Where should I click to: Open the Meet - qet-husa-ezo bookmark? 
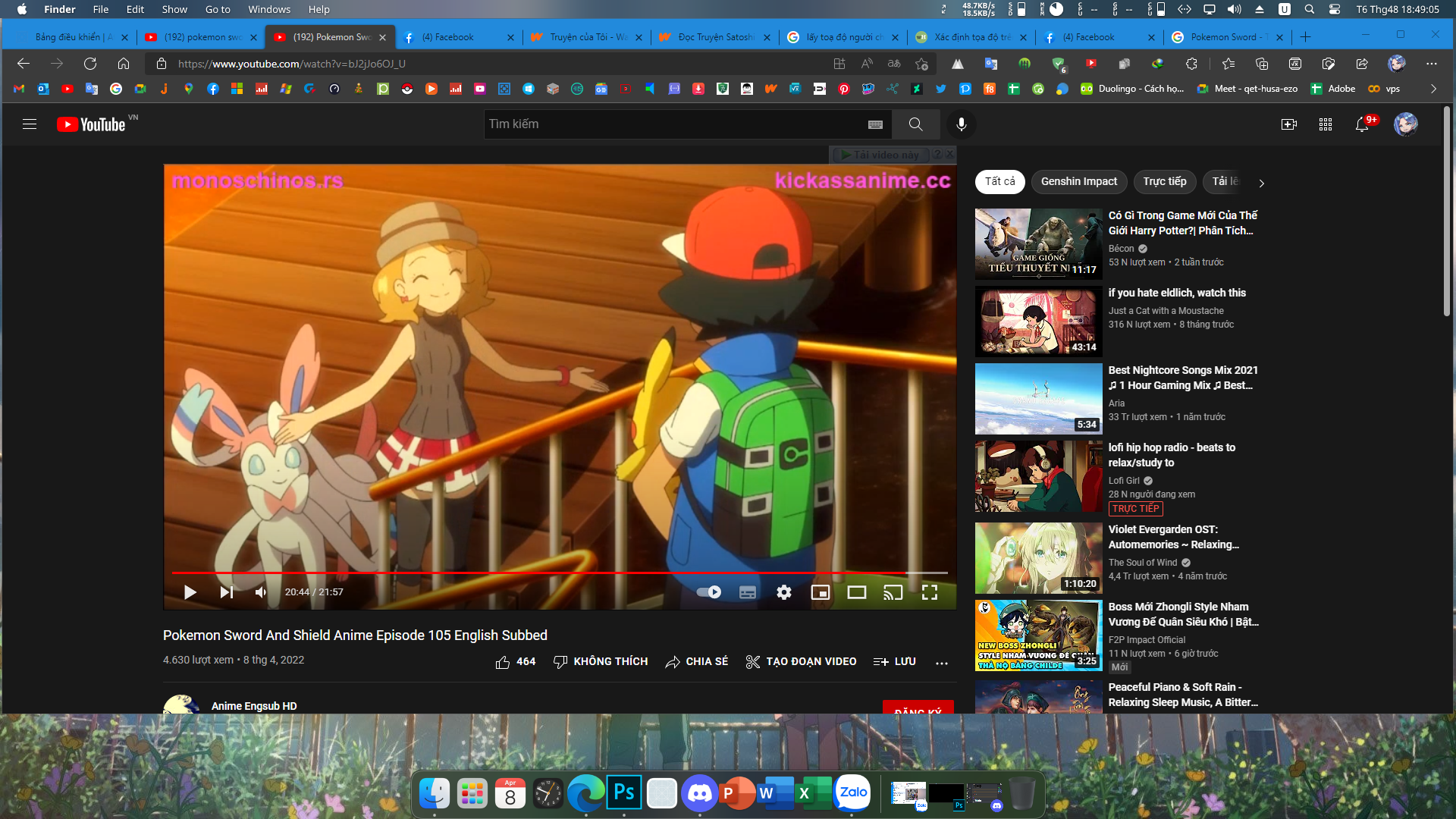(1247, 89)
